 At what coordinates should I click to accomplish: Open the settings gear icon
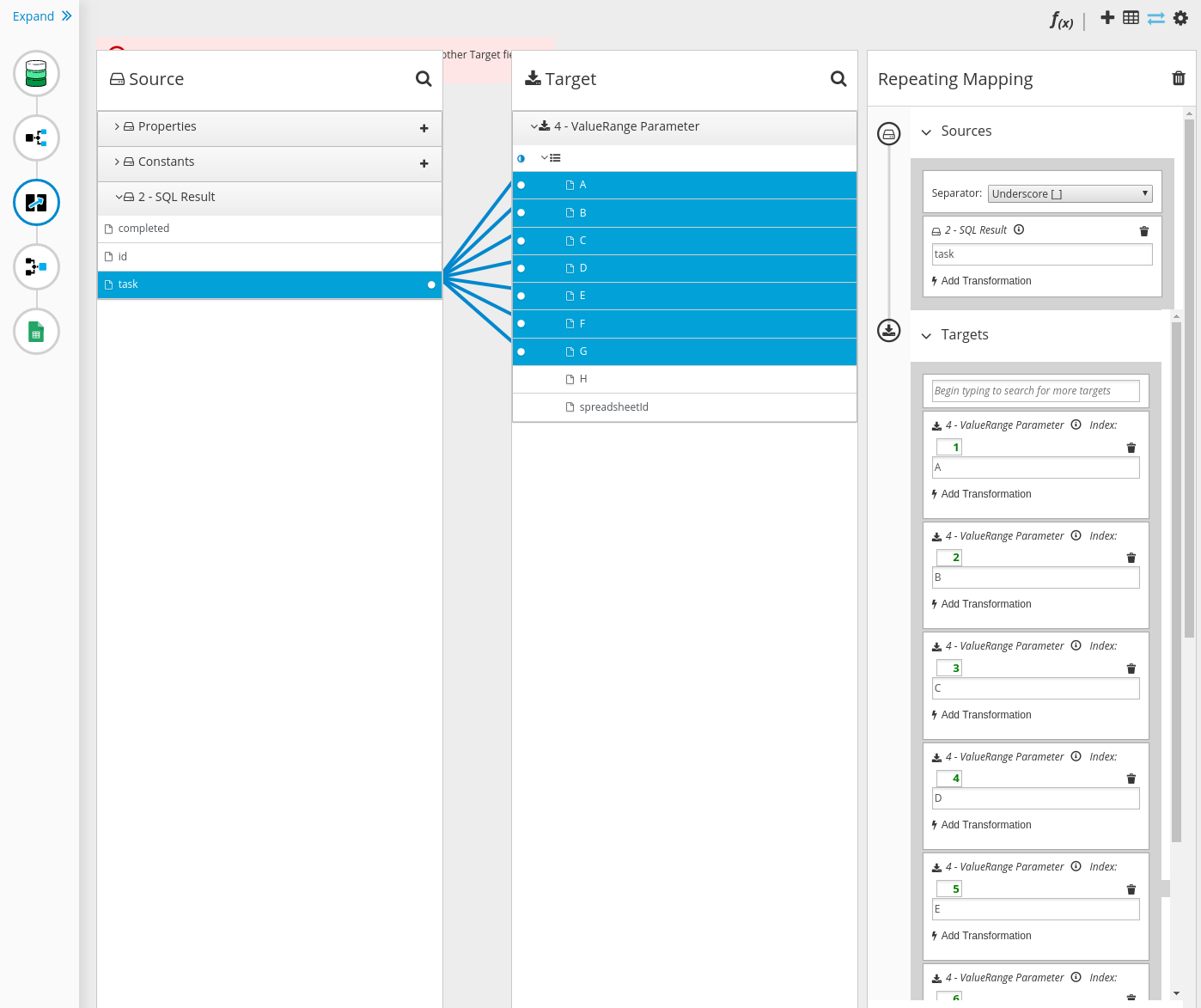click(1180, 18)
